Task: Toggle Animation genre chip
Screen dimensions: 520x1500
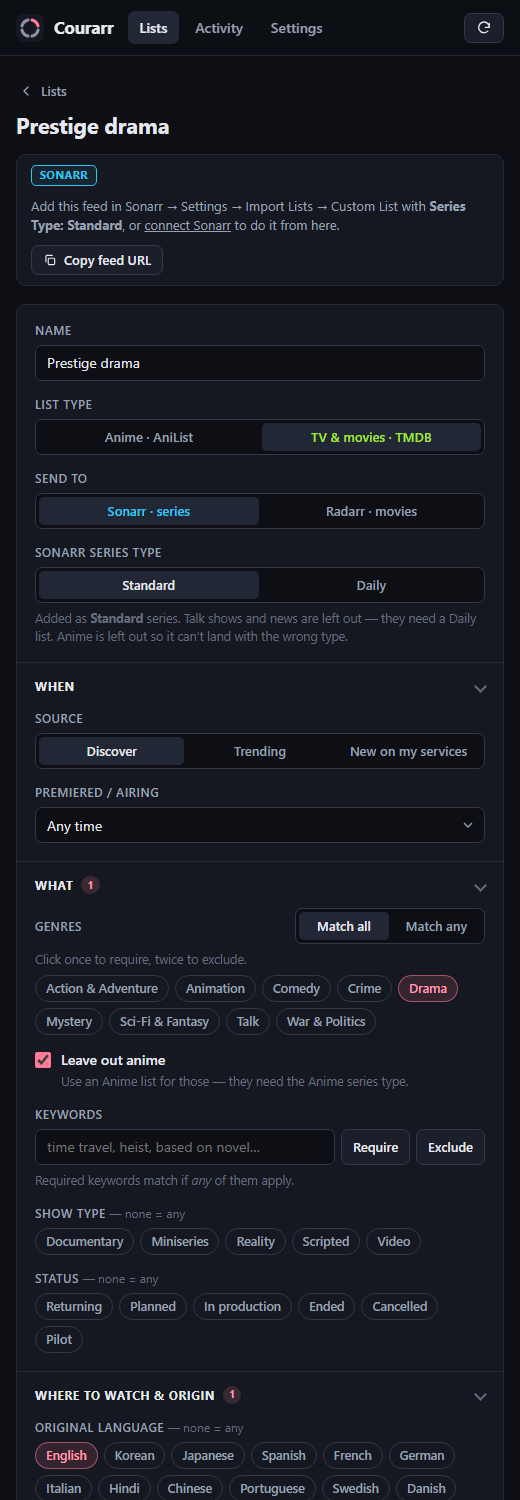Action: click(215, 989)
